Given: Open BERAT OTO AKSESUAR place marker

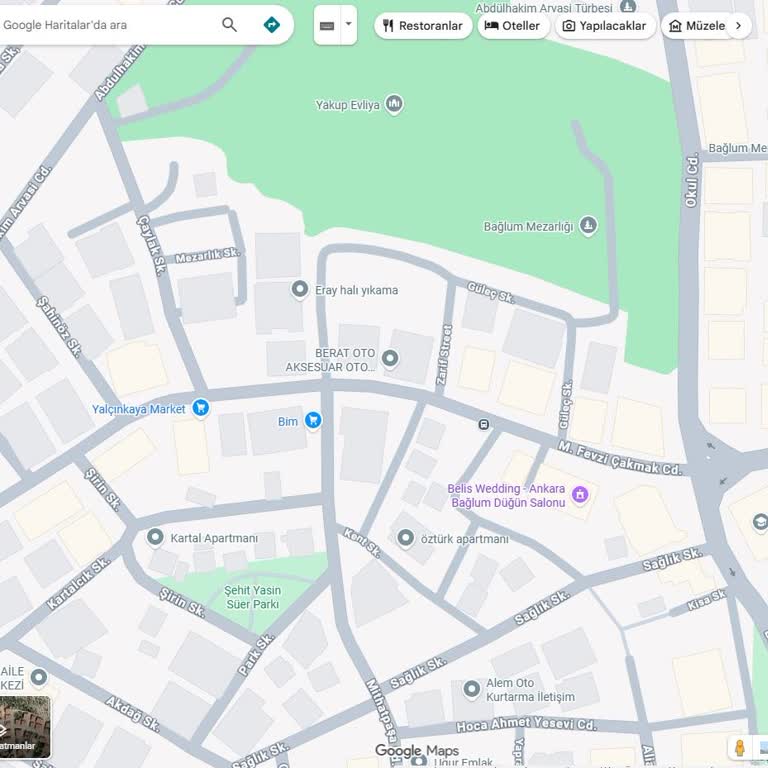Looking at the screenshot, I should [x=390, y=359].
